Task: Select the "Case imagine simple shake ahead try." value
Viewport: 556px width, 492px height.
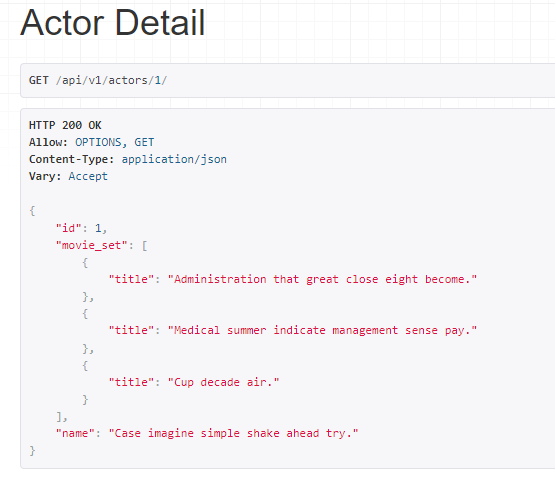Action: click(233, 433)
